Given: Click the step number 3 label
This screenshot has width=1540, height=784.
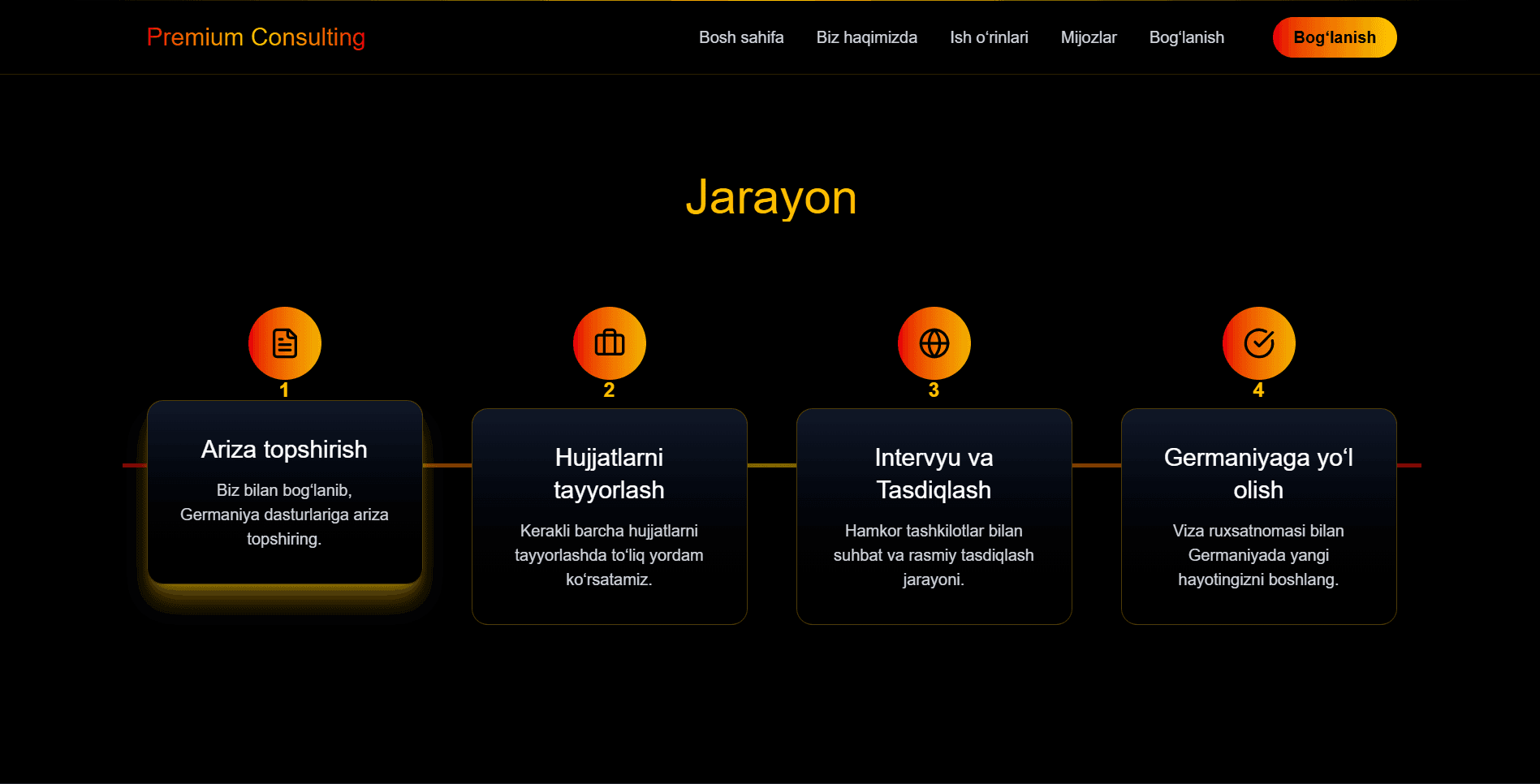Looking at the screenshot, I should [934, 390].
